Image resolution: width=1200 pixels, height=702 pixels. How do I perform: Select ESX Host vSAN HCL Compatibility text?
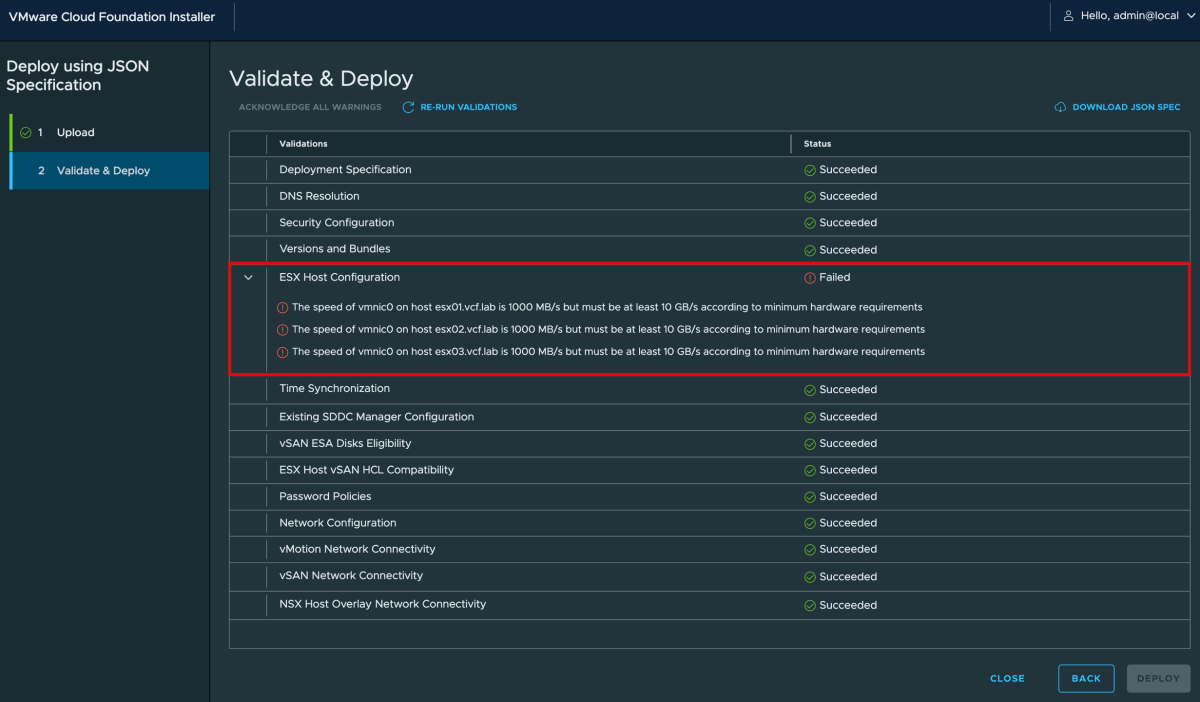click(367, 470)
